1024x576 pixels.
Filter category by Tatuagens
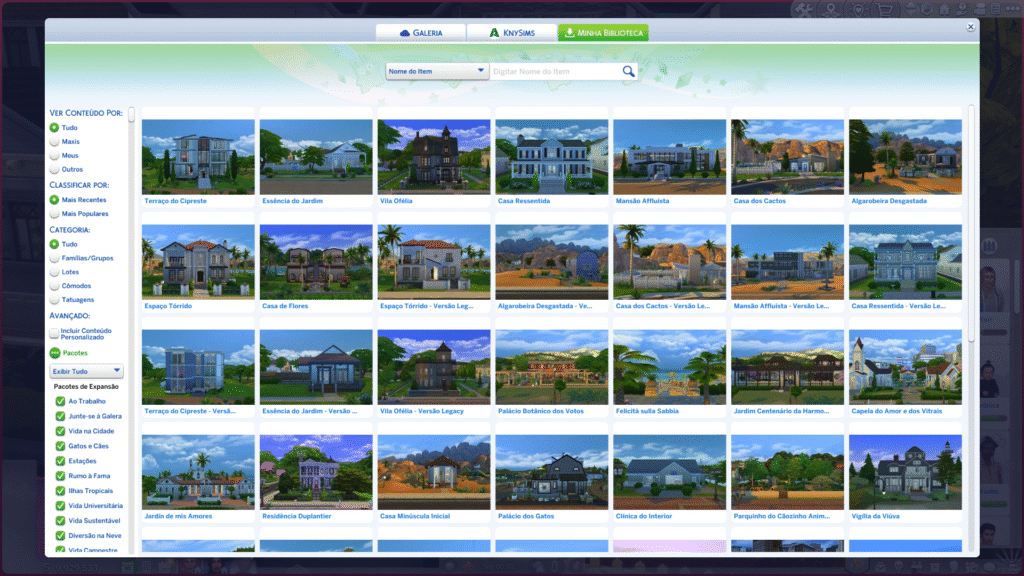pos(54,300)
